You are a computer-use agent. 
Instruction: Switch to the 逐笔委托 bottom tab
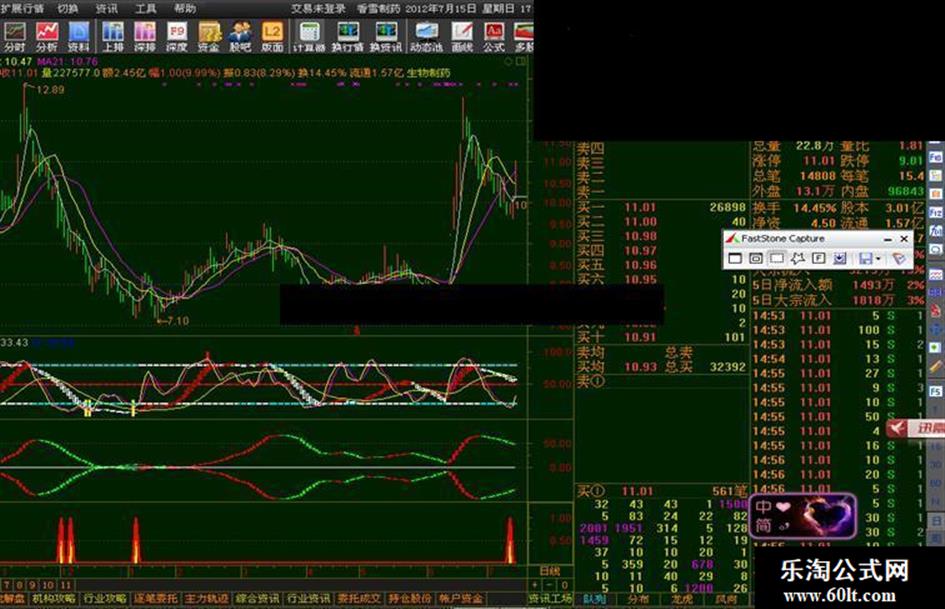(155, 599)
